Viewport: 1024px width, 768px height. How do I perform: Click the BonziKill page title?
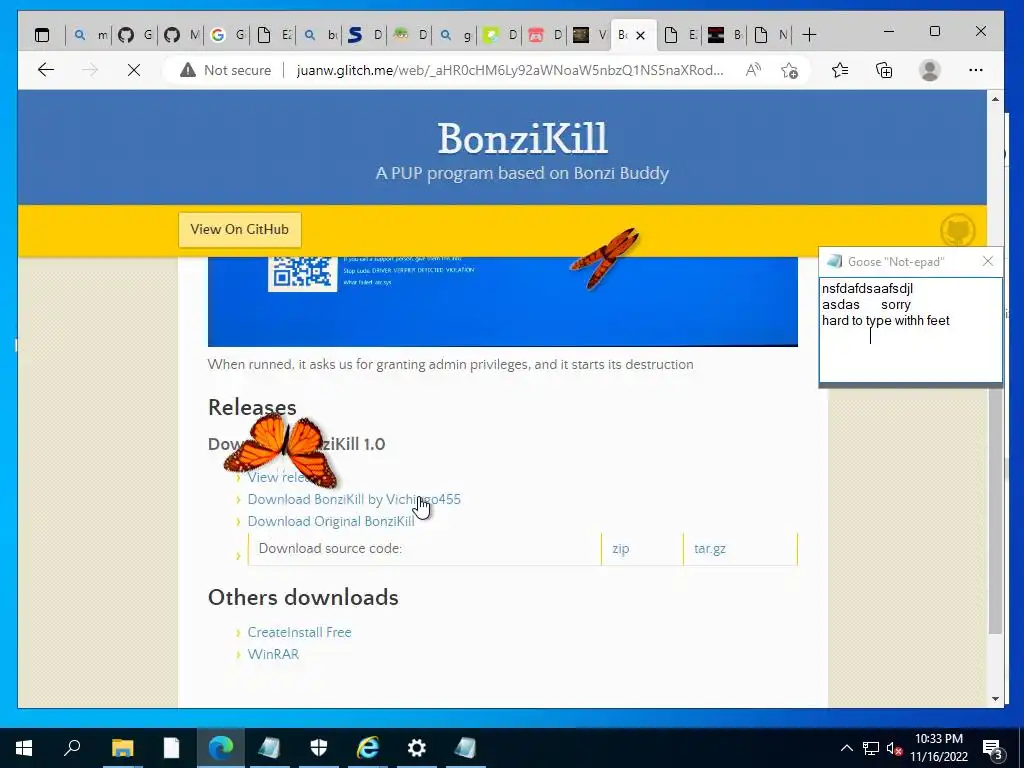point(522,138)
